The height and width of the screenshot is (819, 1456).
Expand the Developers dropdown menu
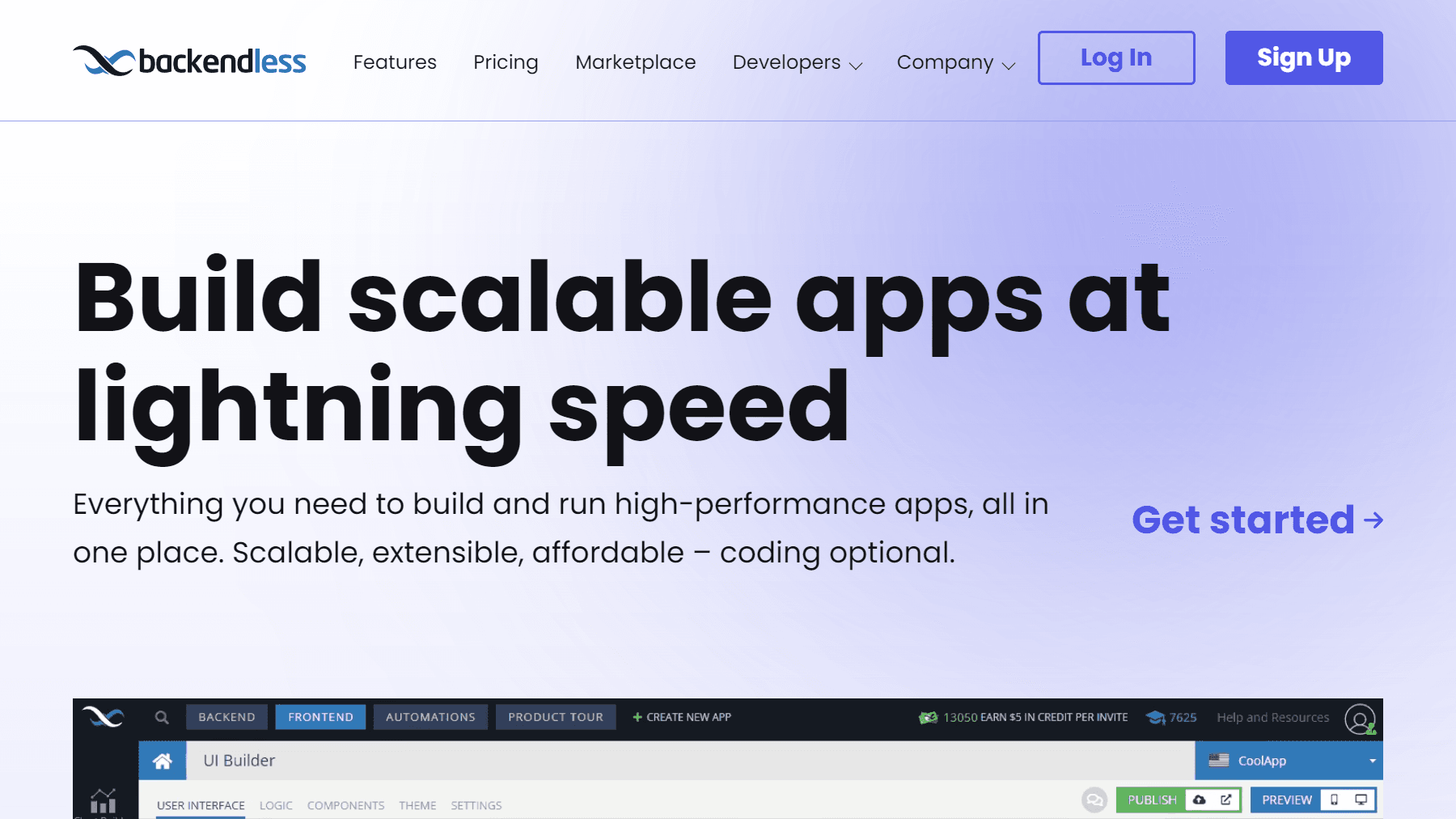[x=797, y=62]
